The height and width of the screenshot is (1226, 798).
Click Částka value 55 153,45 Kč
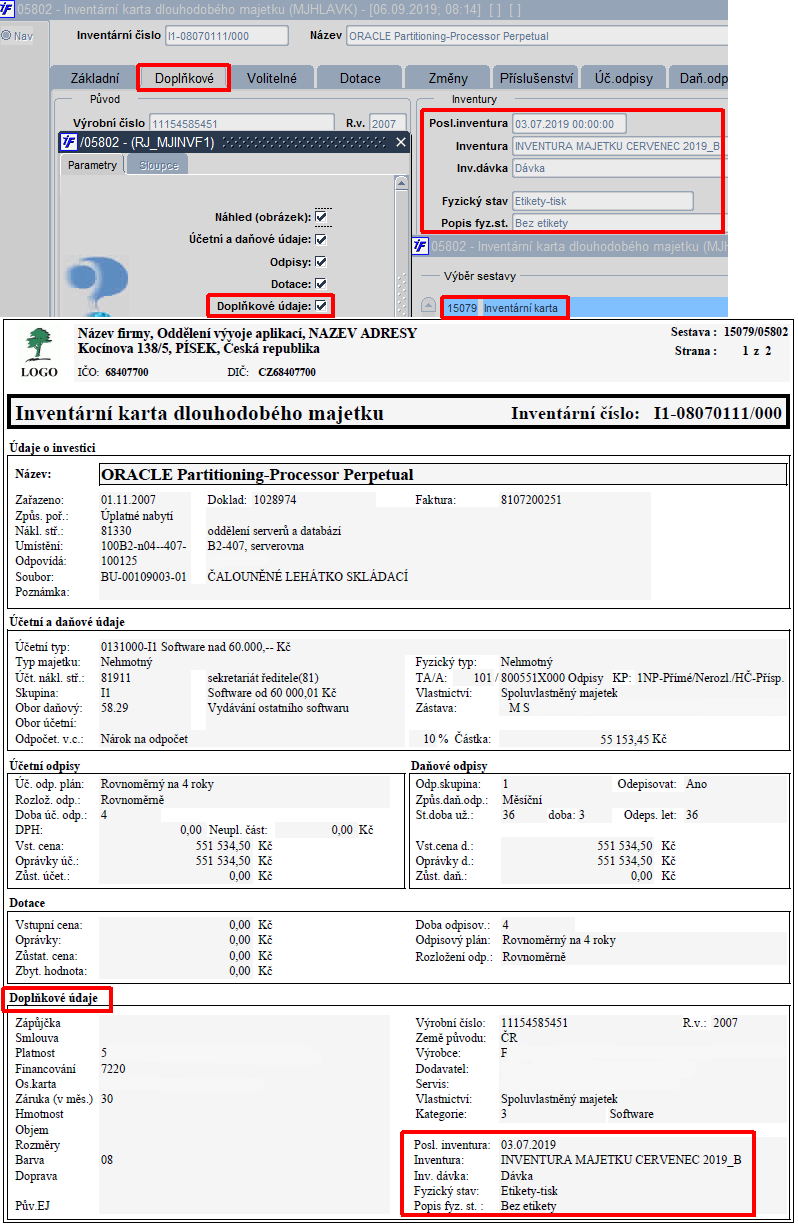point(633,740)
